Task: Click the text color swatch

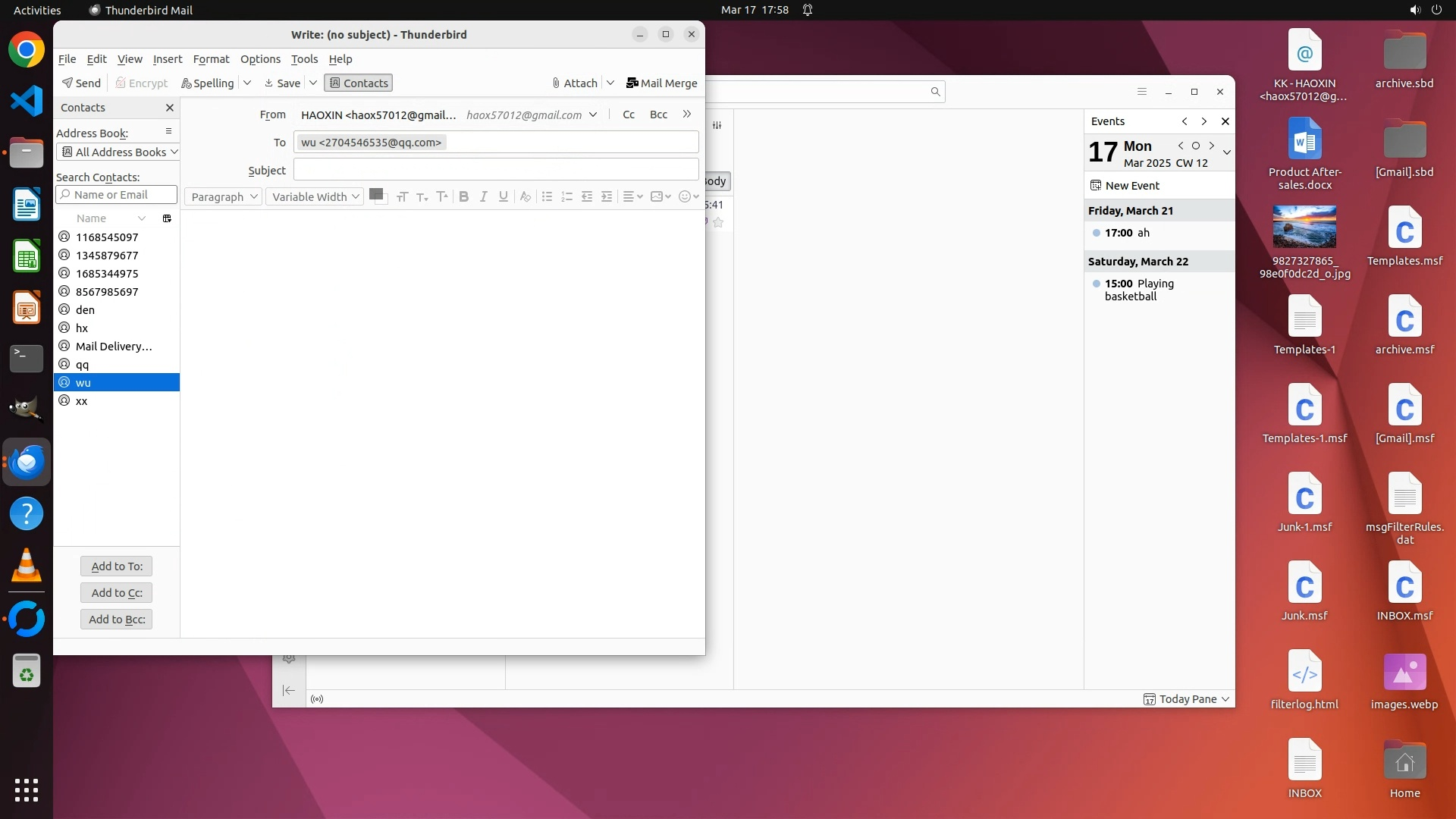Action: tap(375, 194)
